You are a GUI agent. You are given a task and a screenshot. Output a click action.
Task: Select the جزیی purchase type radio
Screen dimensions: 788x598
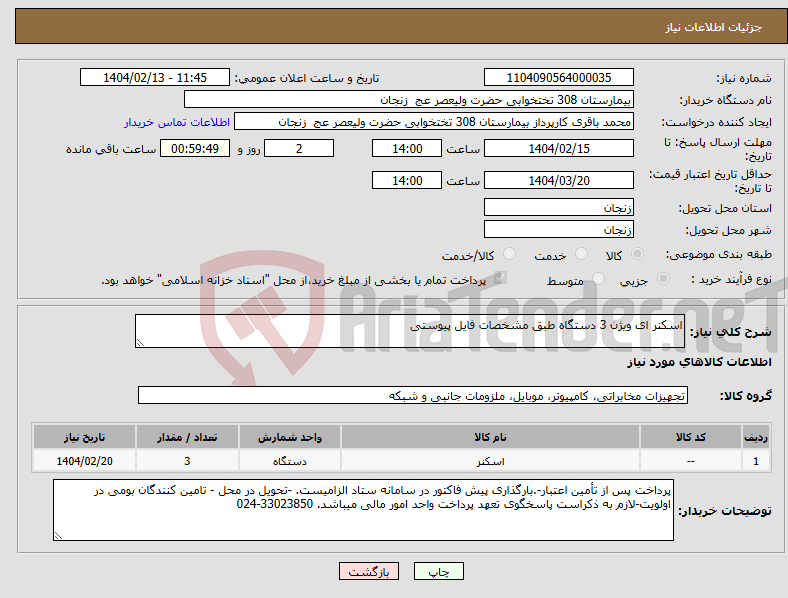pyautogui.click(x=663, y=278)
